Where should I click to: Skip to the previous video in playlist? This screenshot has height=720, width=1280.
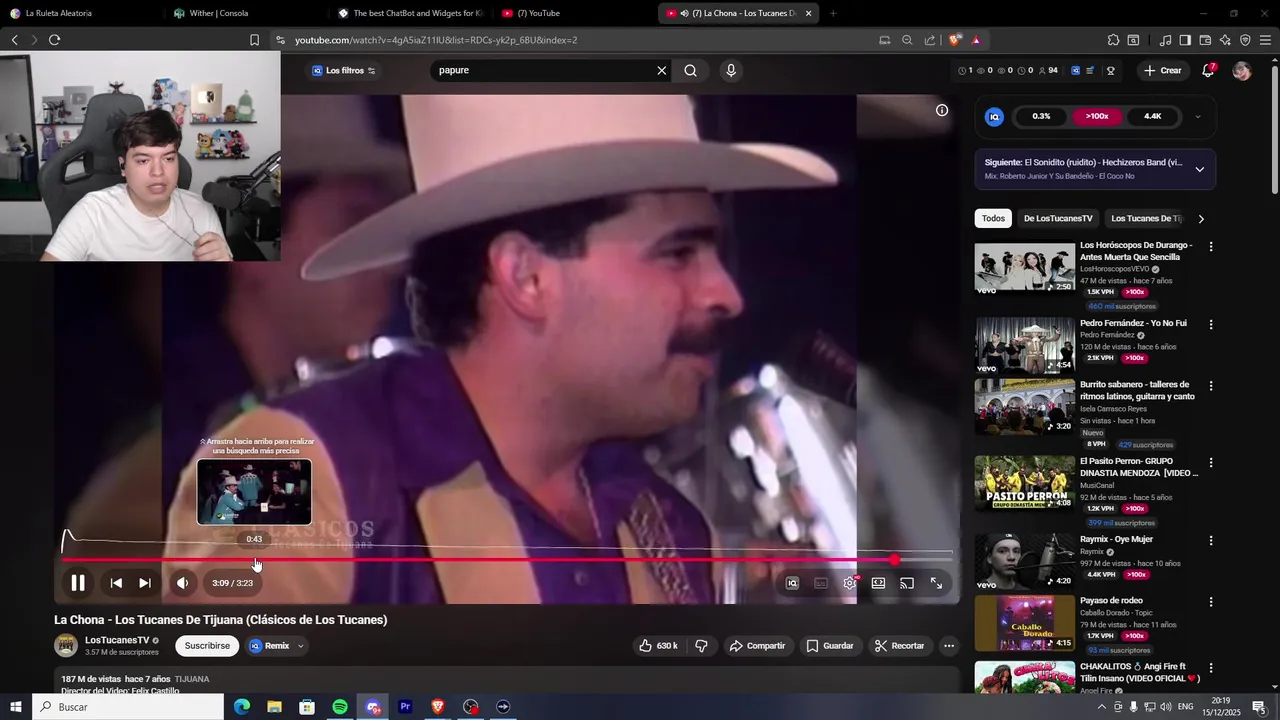[x=116, y=583]
